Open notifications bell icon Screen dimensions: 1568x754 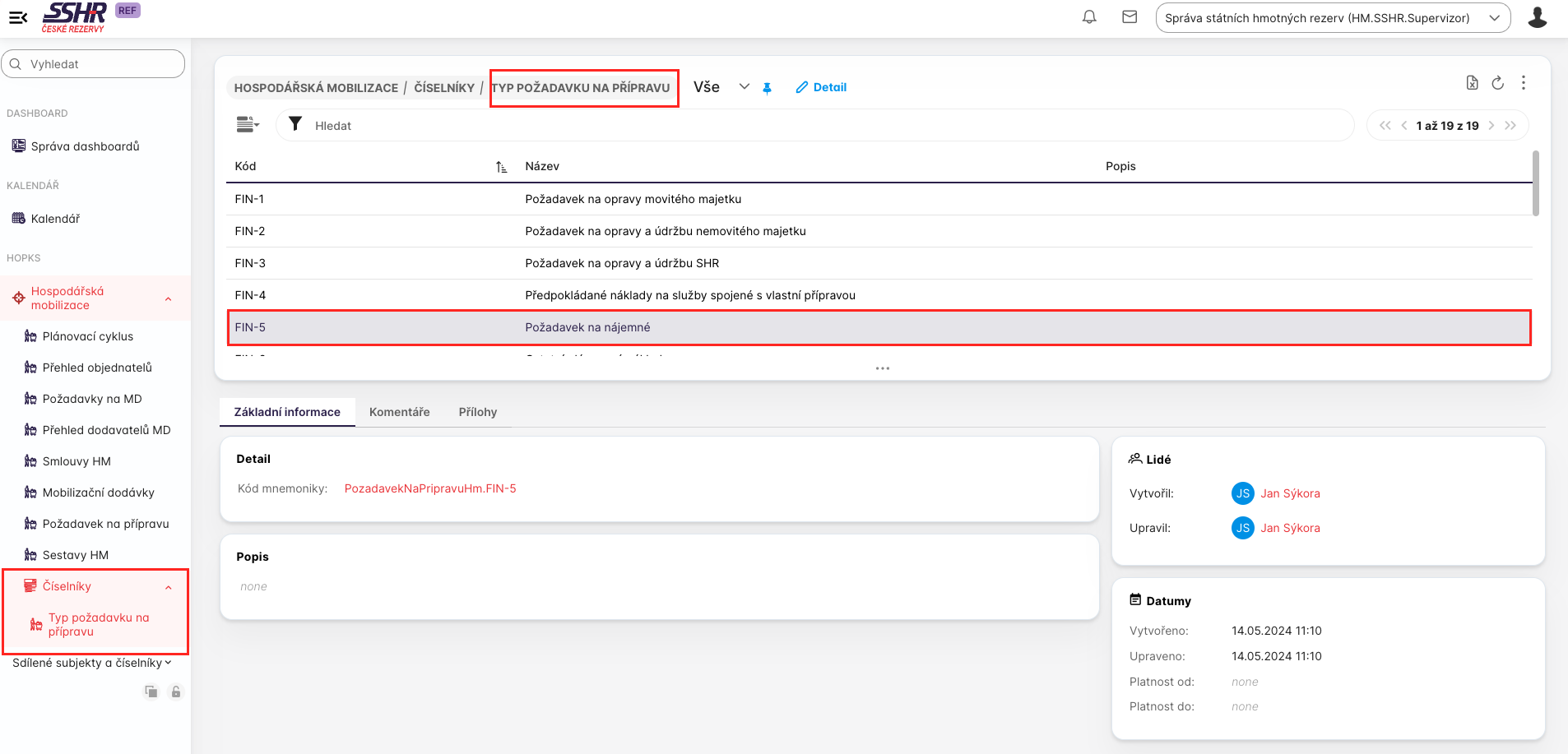click(x=1089, y=17)
